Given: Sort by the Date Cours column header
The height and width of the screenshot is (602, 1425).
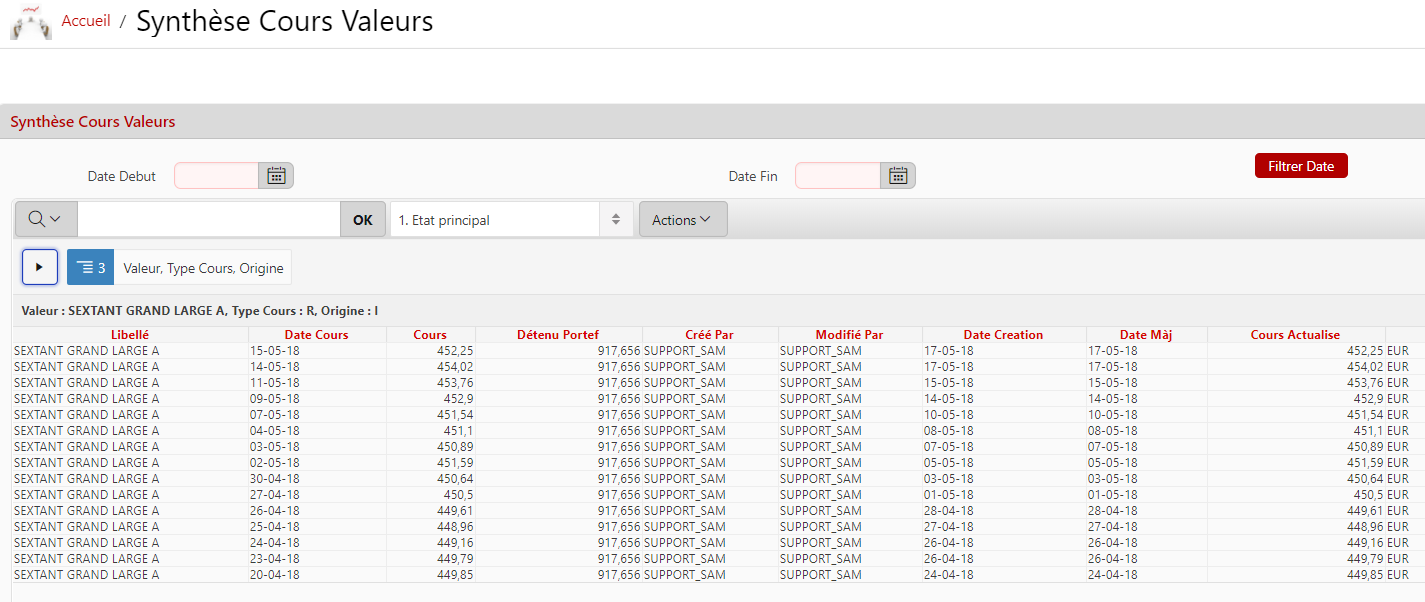Looking at the screenshot, I should [x=316, y=335].
